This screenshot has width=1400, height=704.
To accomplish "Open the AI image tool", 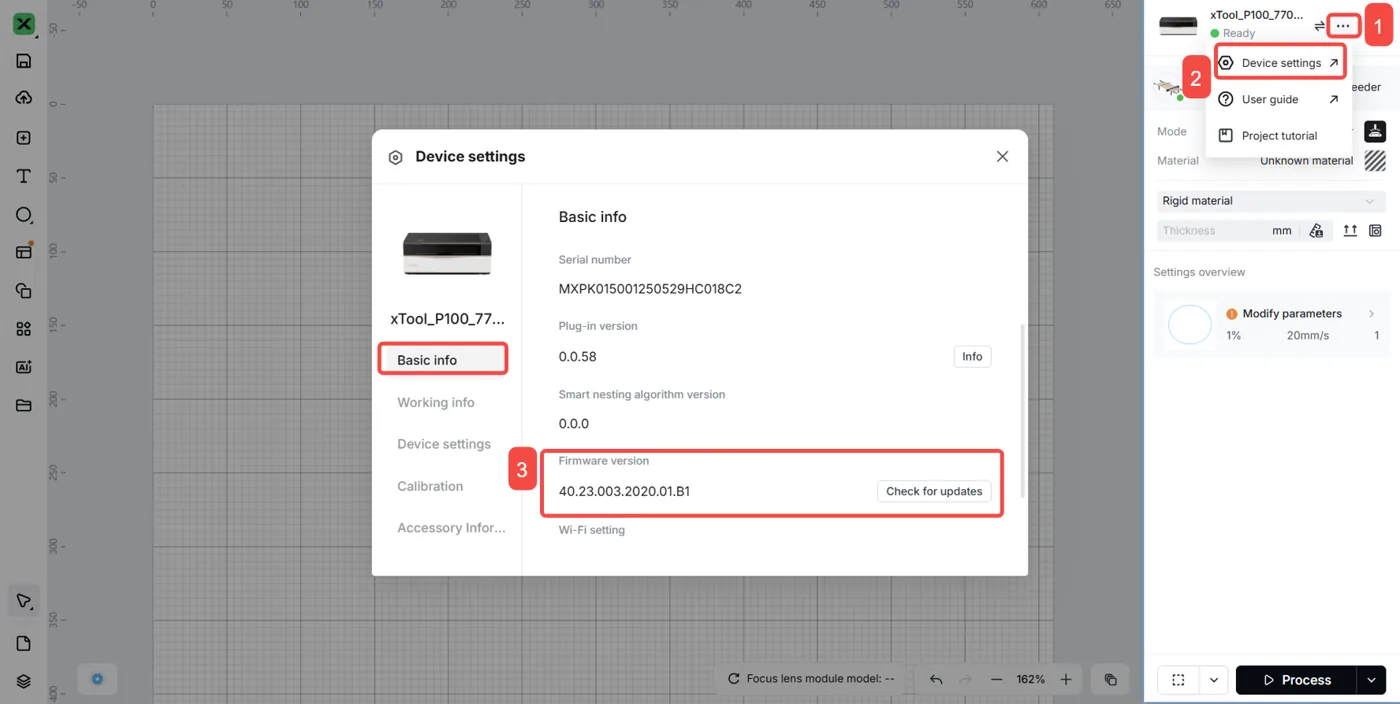I will 24,367.
